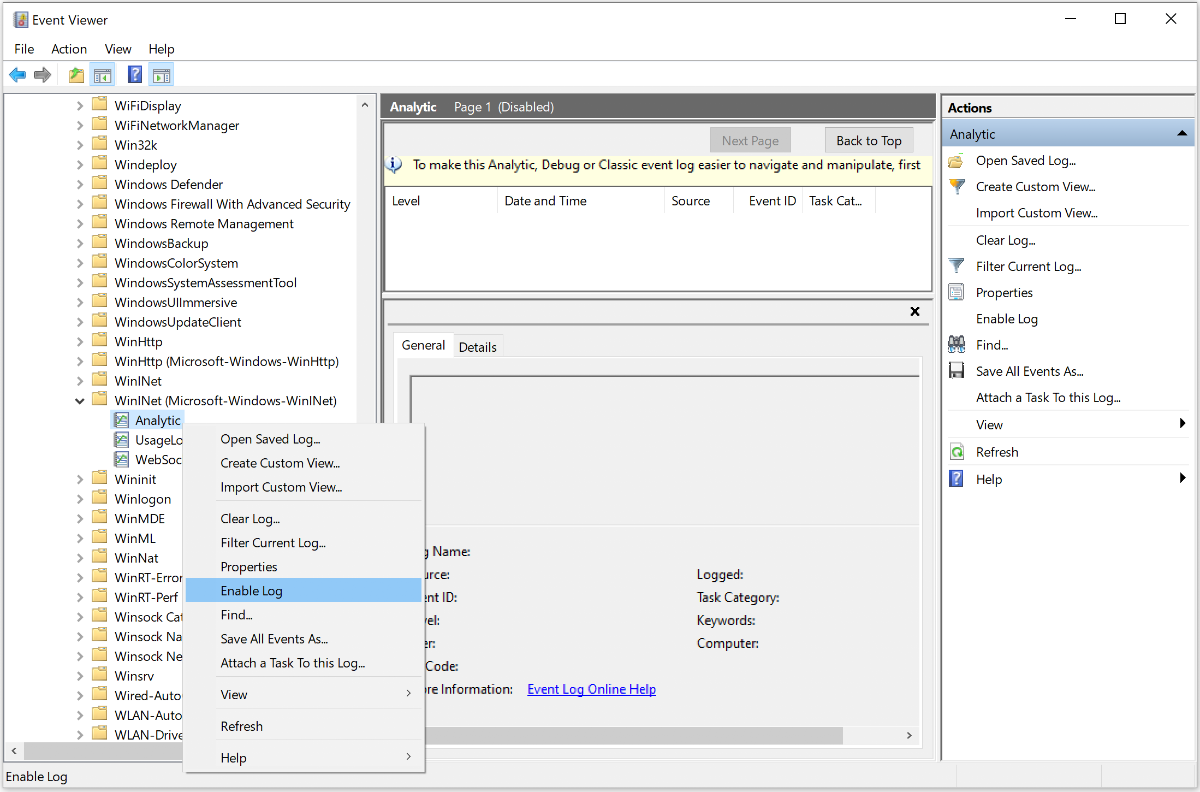
Task: Close the event preview pane with X
Action: click(x=914, y=312)
